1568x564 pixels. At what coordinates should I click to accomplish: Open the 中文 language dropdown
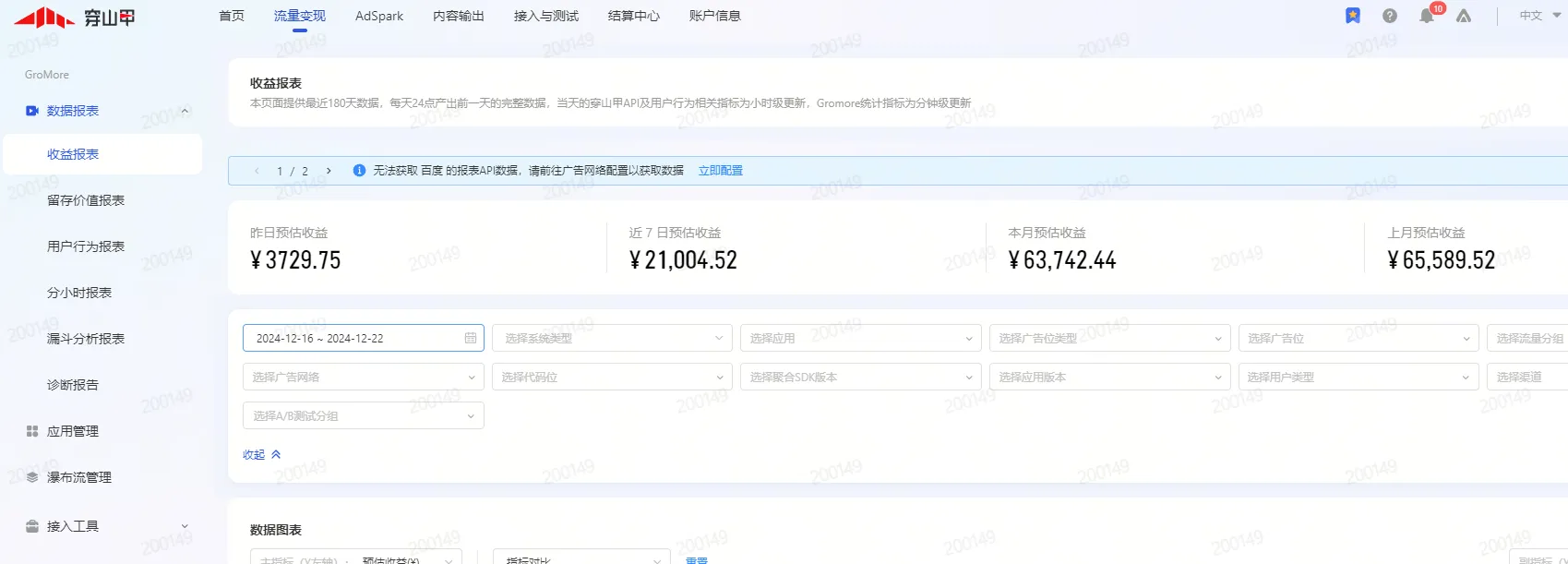tap(1538, 16)
